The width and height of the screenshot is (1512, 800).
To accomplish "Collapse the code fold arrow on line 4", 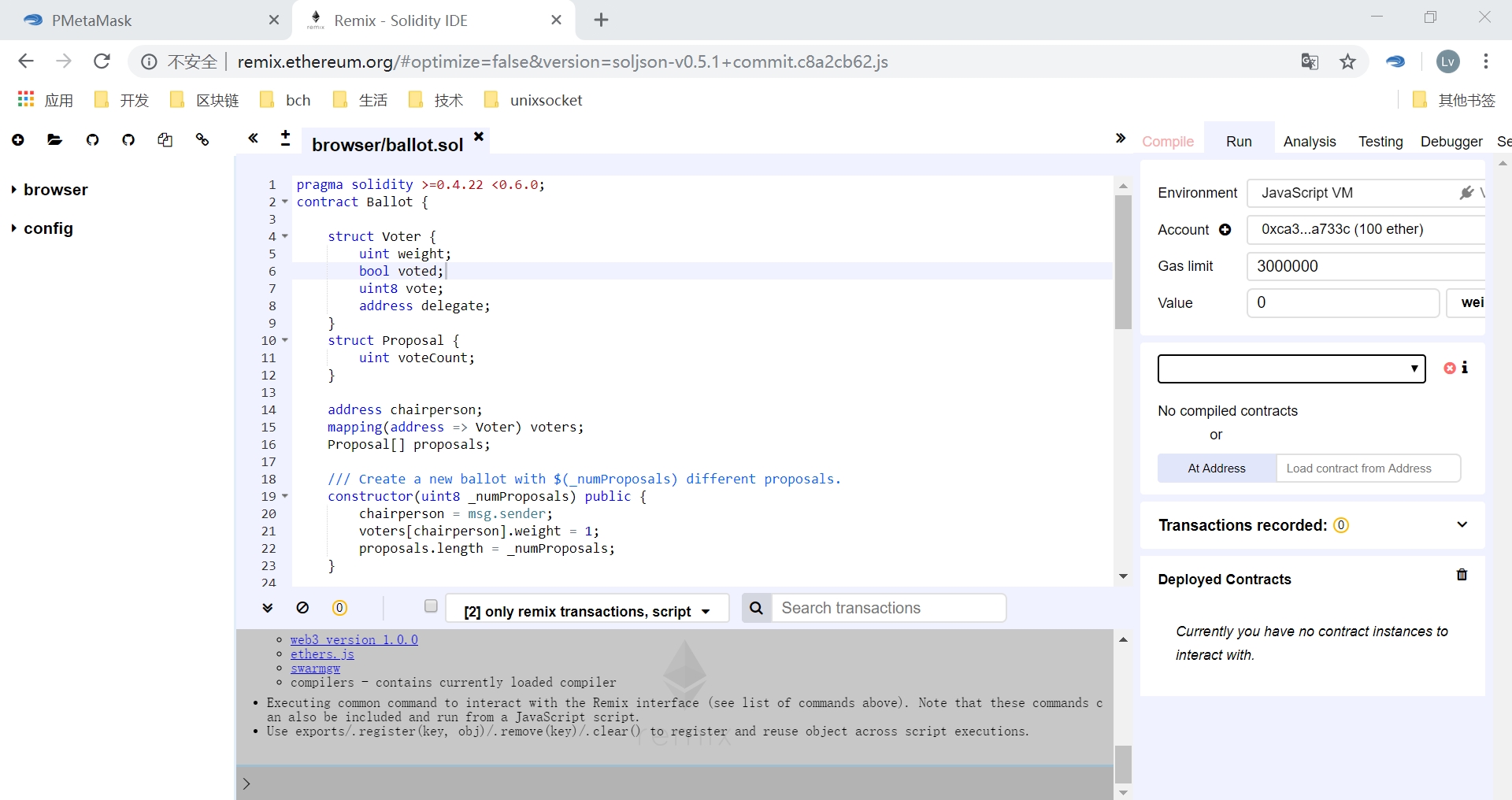I will (x=285, y=236).
